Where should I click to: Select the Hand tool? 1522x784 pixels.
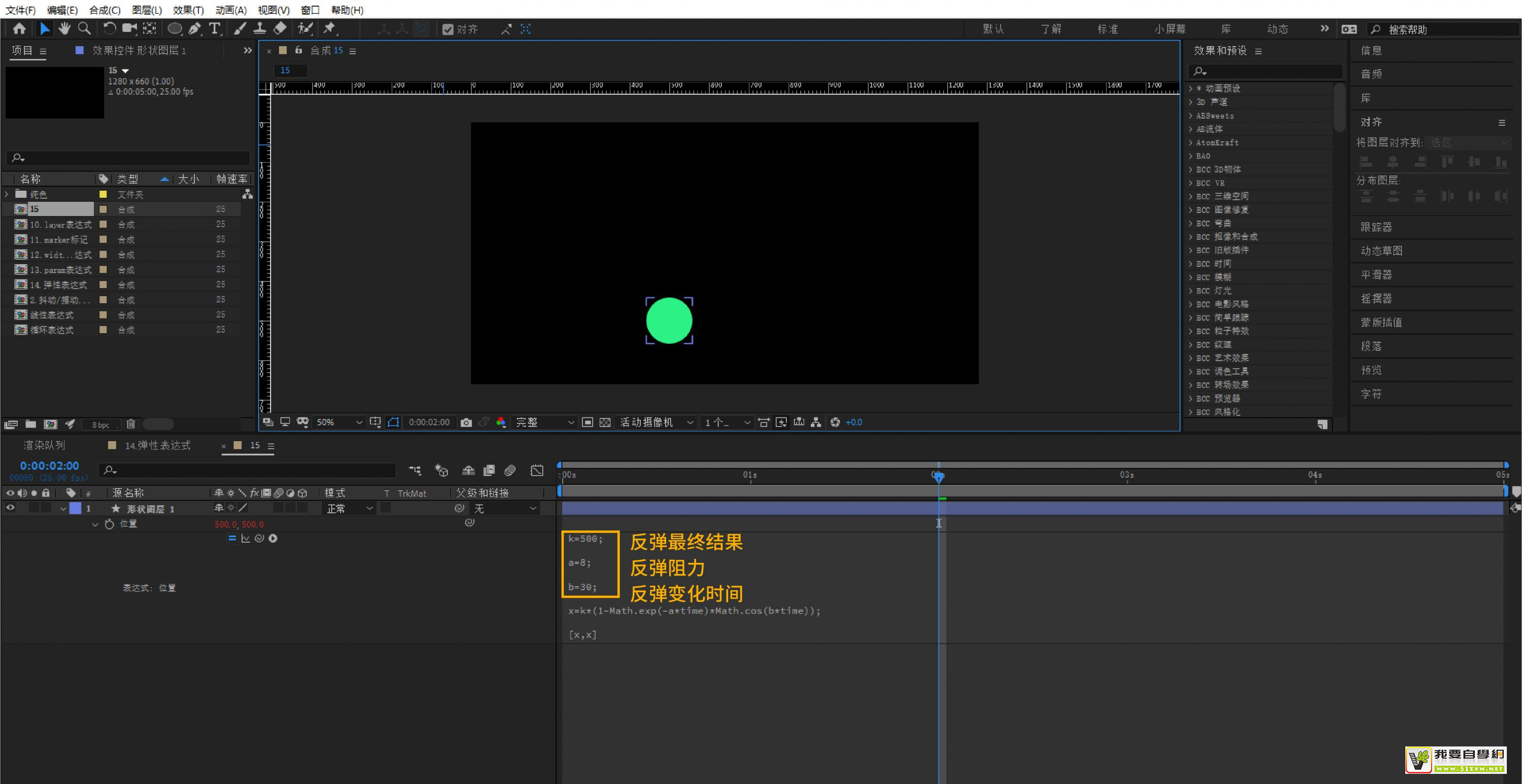pyautogui.click(x=64, y=28)
